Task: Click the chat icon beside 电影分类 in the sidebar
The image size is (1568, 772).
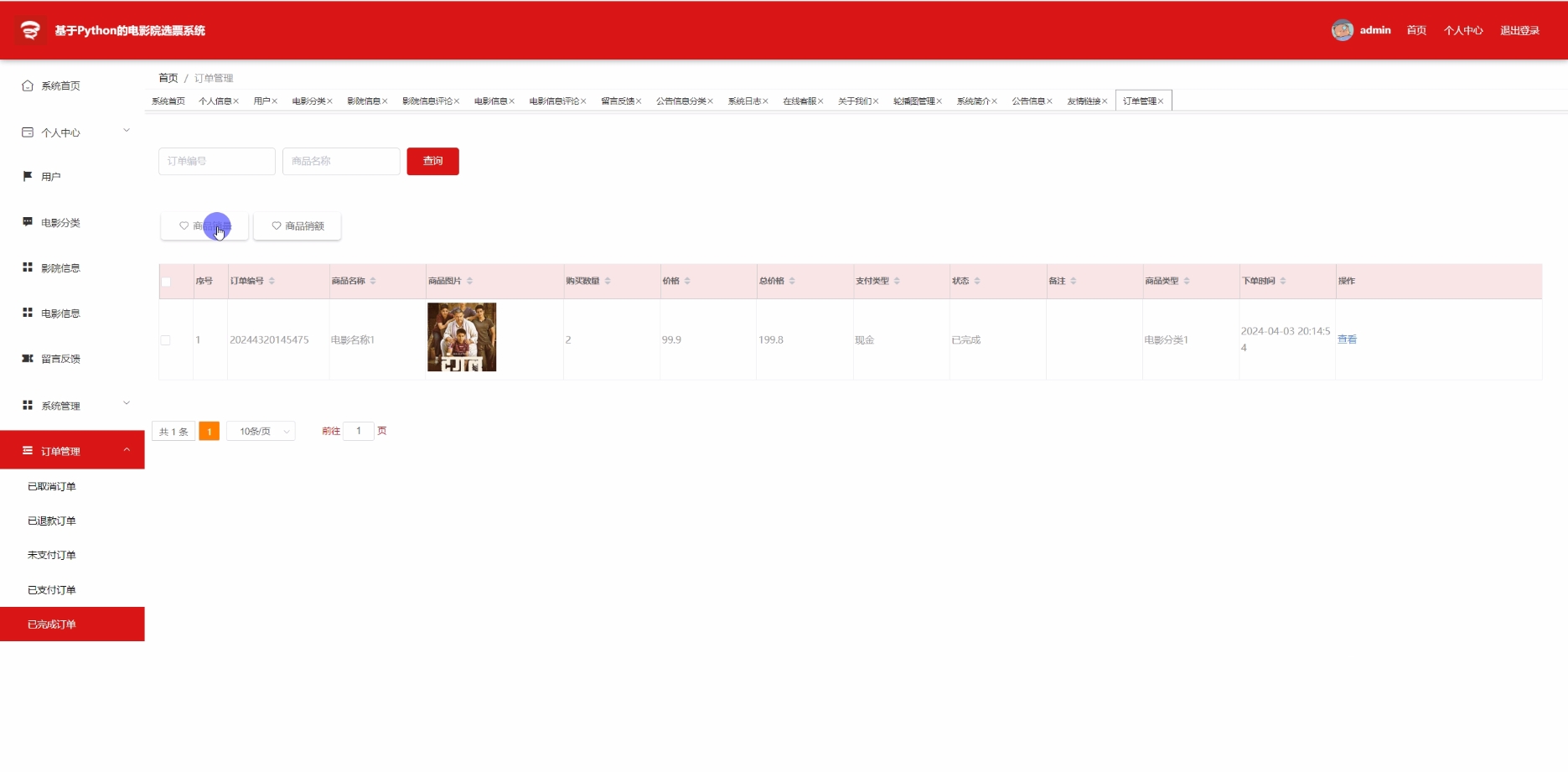Action: coord(28,222)
